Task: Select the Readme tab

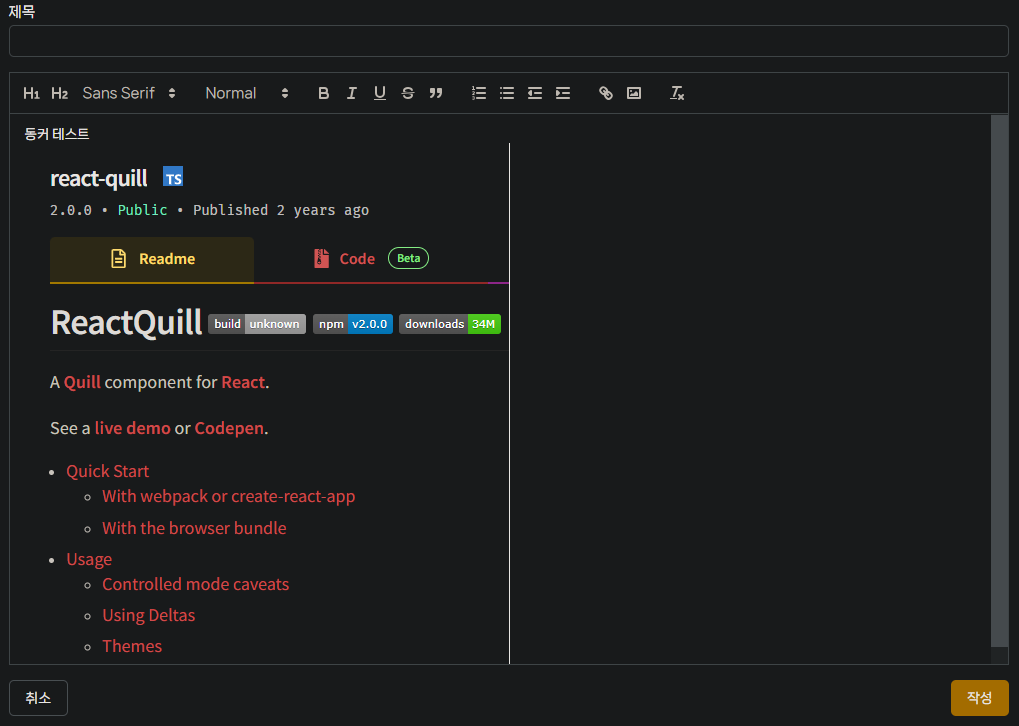Action: click(152, 259)
